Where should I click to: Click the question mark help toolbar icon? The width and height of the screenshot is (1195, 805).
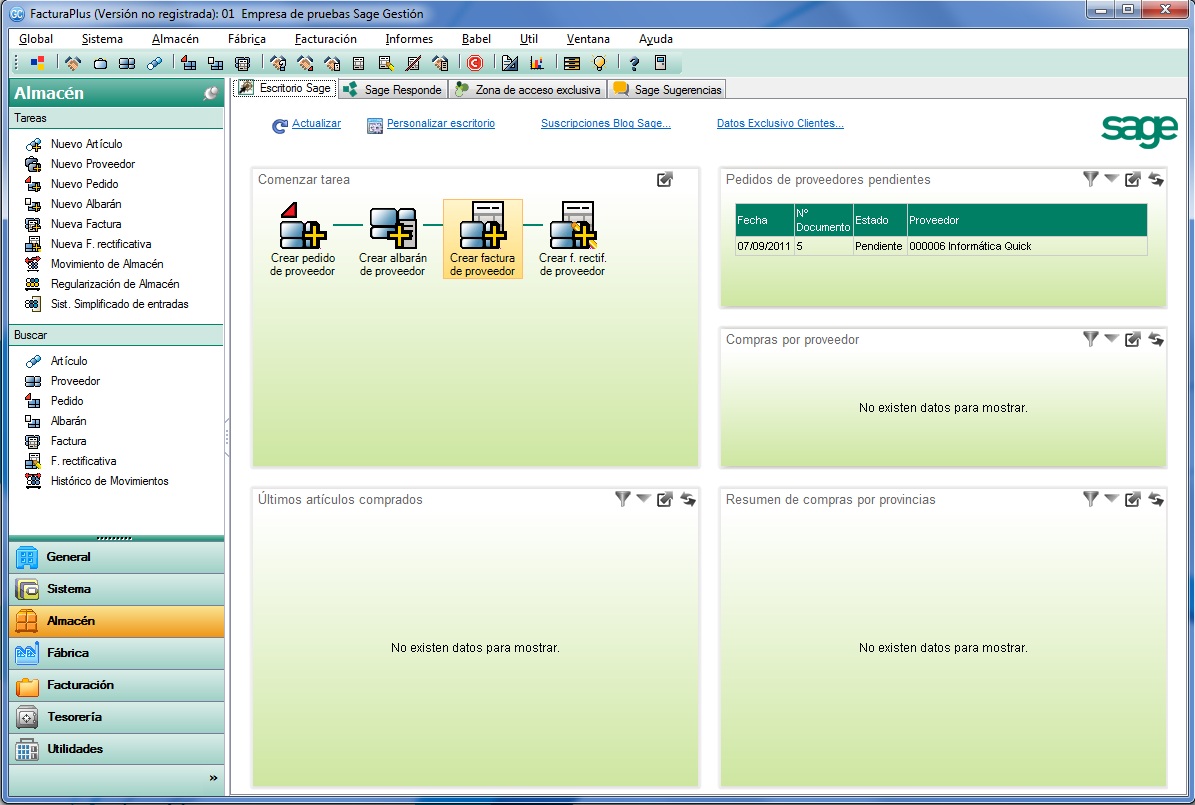633,63
